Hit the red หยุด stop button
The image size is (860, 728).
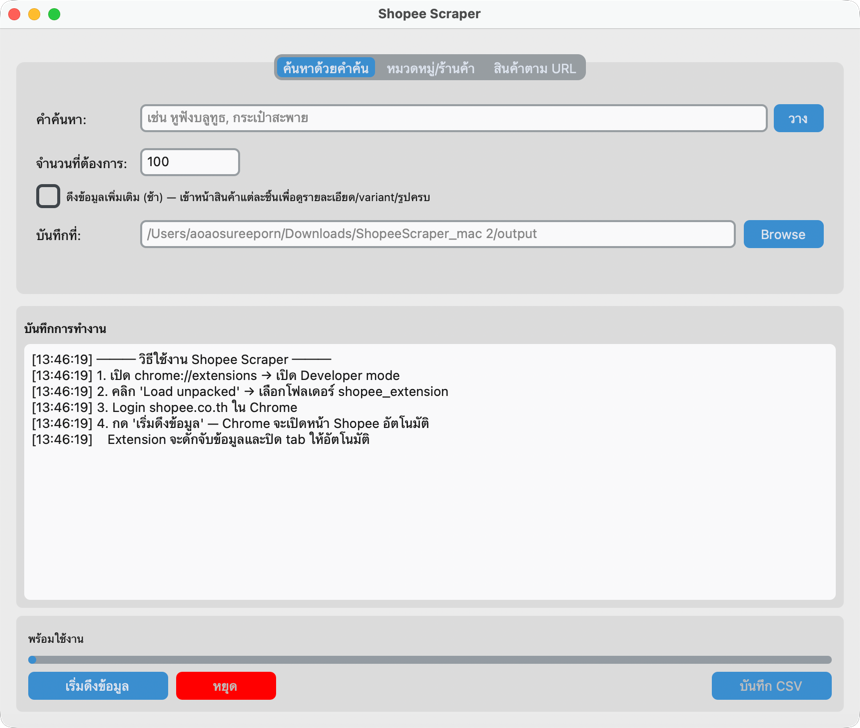coord(225,686)
